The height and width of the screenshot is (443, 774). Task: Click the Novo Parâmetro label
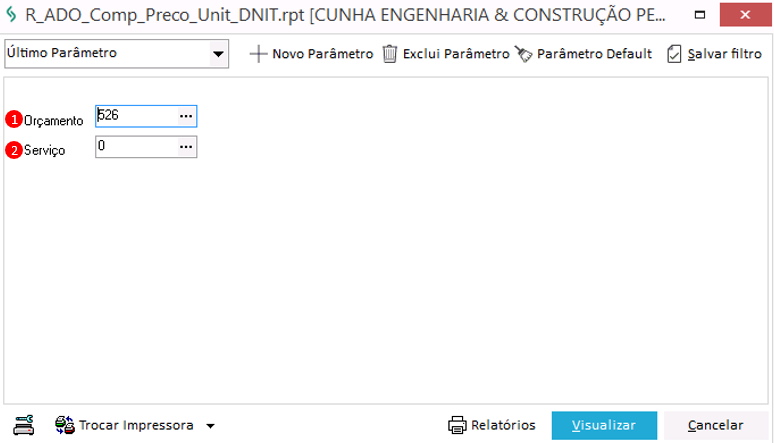coord(323,54)
